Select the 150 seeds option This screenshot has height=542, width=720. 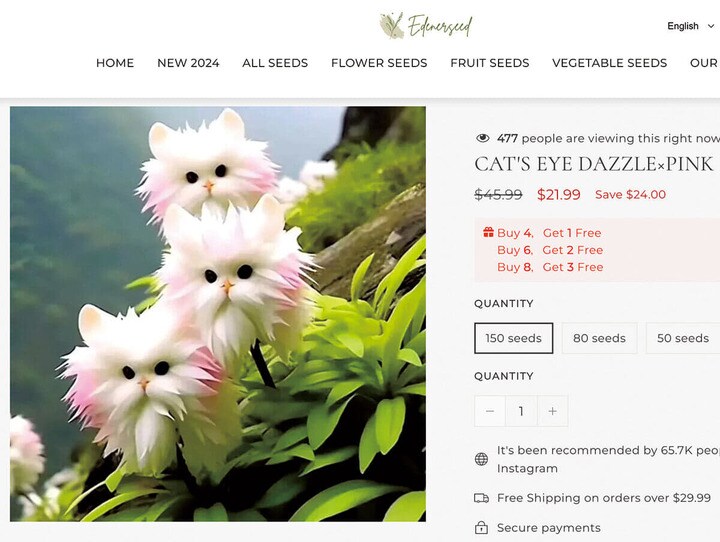pos(513,338)
